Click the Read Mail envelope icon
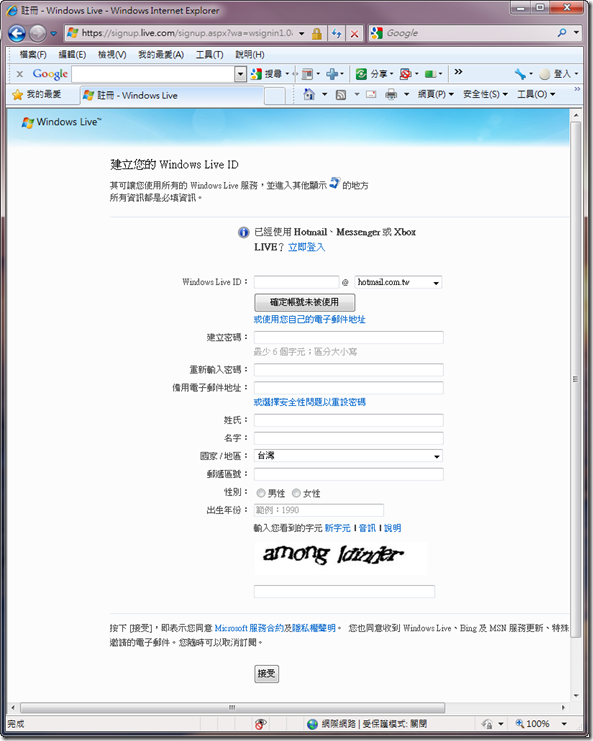The width and height of the screenshot is (593, 741). tap(371, 95)
